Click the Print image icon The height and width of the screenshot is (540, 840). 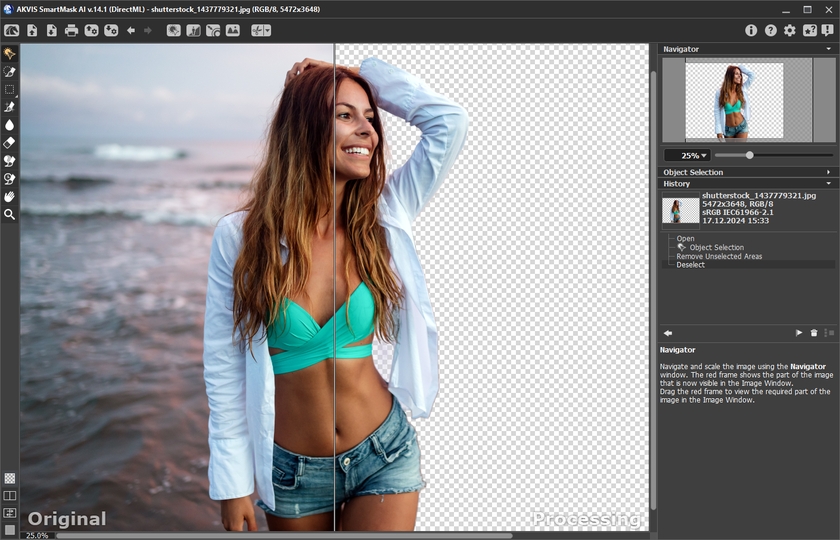pyautogui.click(x=71, y=31)
